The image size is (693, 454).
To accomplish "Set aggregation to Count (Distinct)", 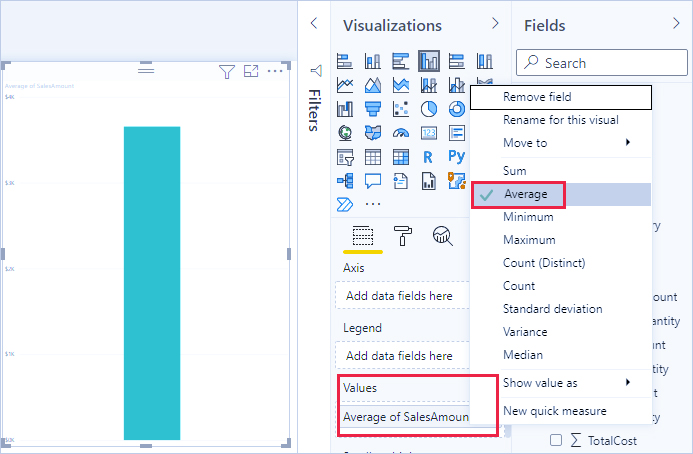I will (x=561, y=263).
